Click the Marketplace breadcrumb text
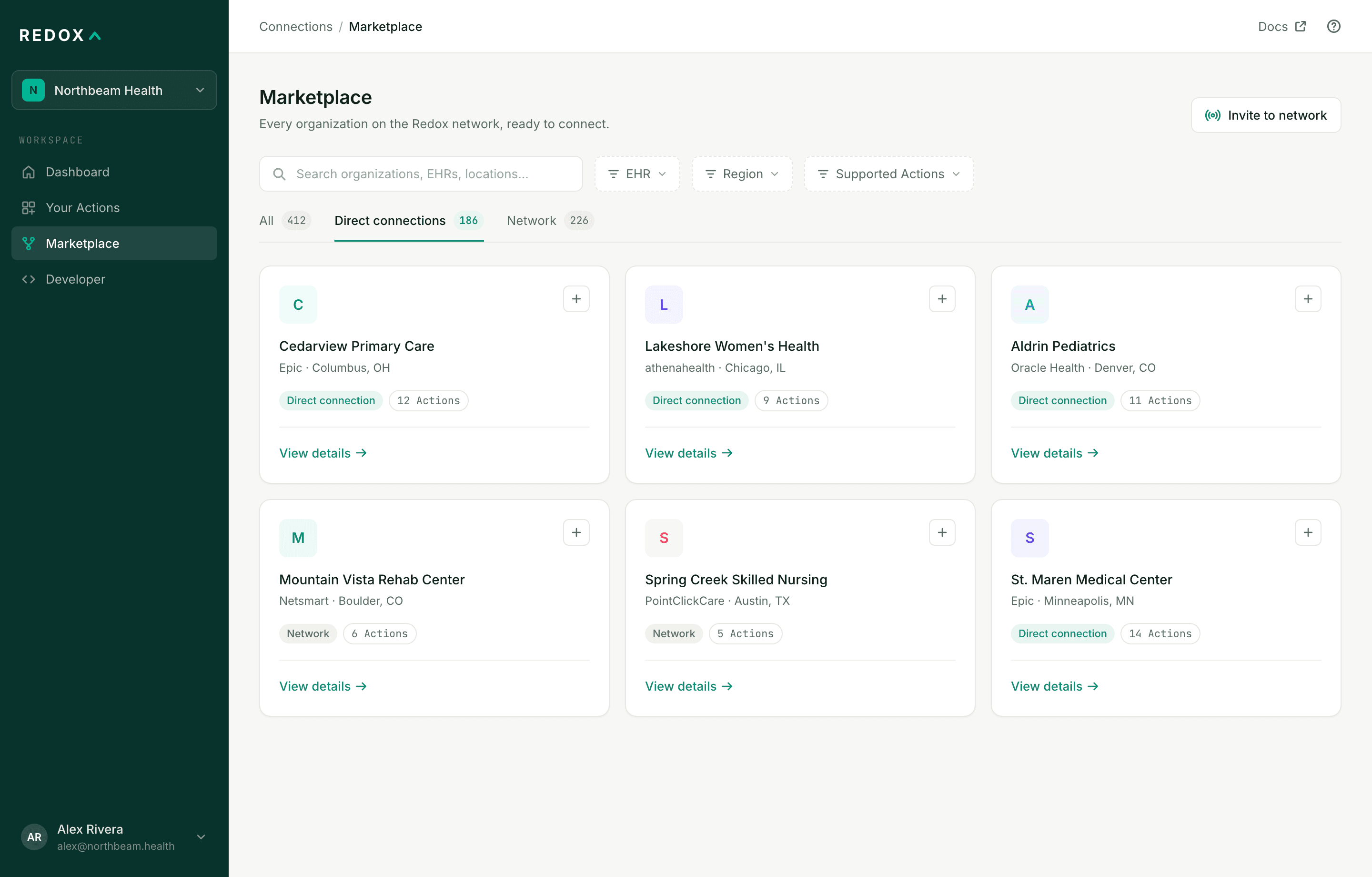1372x877 pixels. 385,26
